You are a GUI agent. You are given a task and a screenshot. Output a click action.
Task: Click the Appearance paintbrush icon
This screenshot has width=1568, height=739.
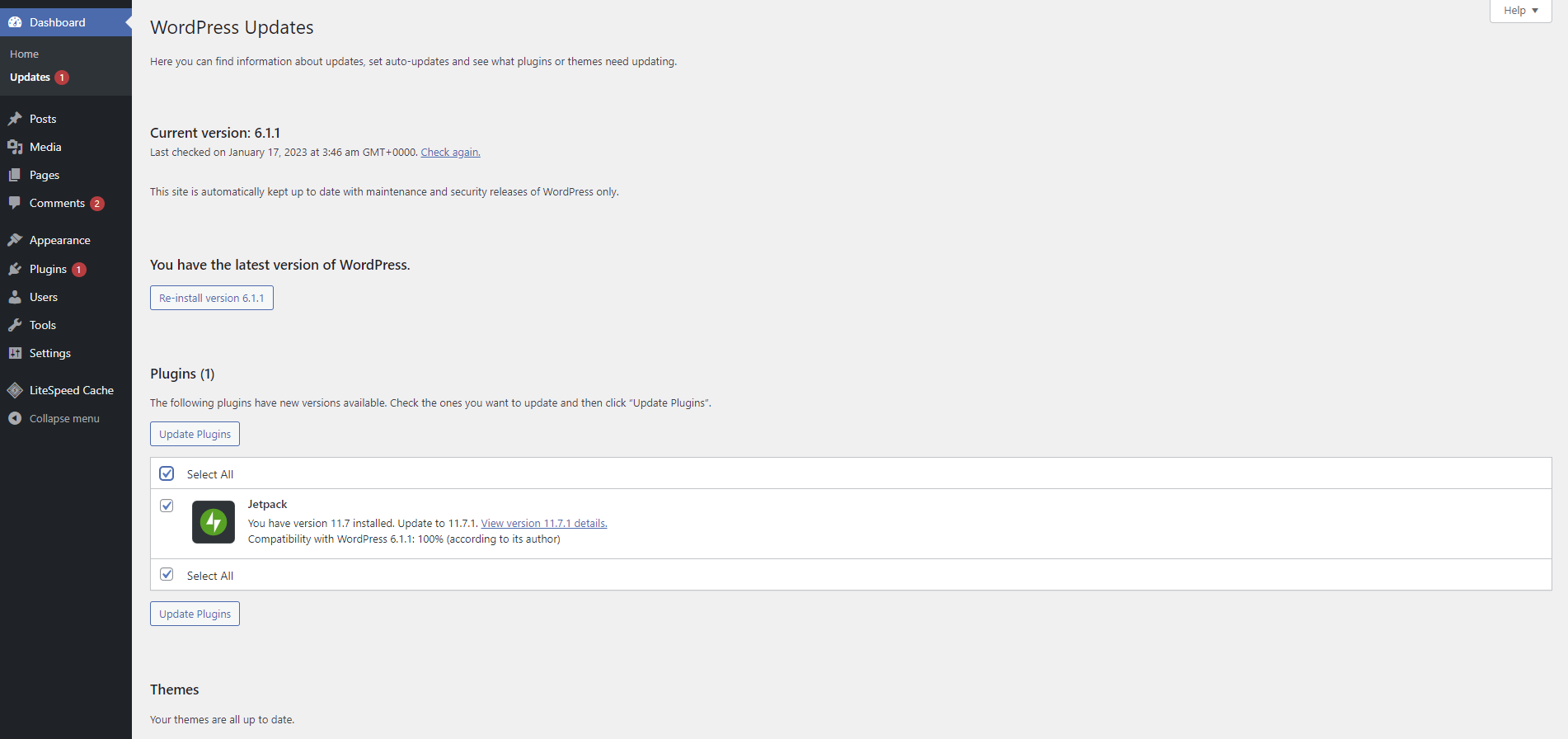[x=15, y=240]
